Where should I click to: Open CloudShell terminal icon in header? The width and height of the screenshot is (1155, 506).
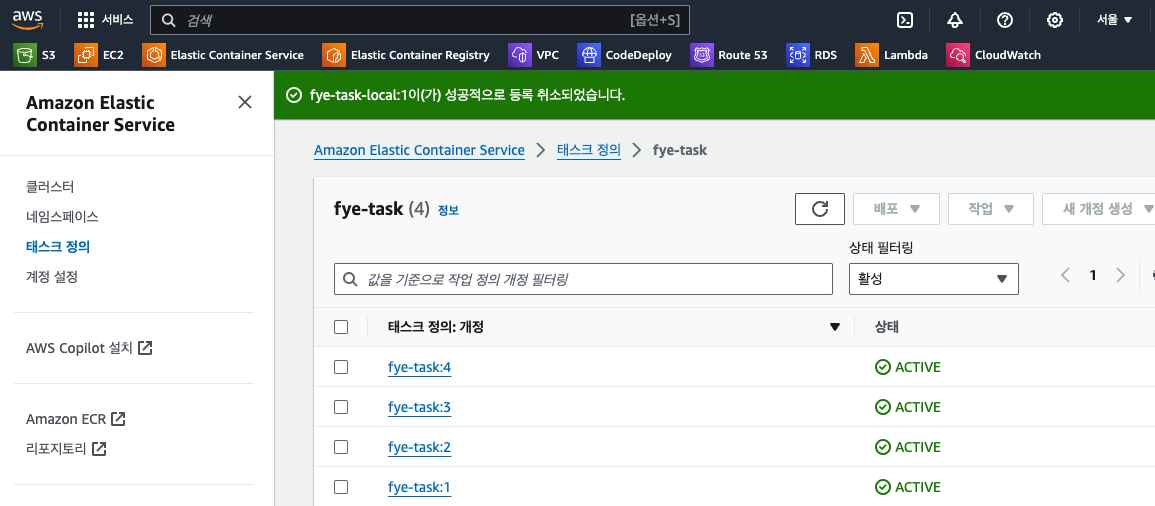click(905, 20)
